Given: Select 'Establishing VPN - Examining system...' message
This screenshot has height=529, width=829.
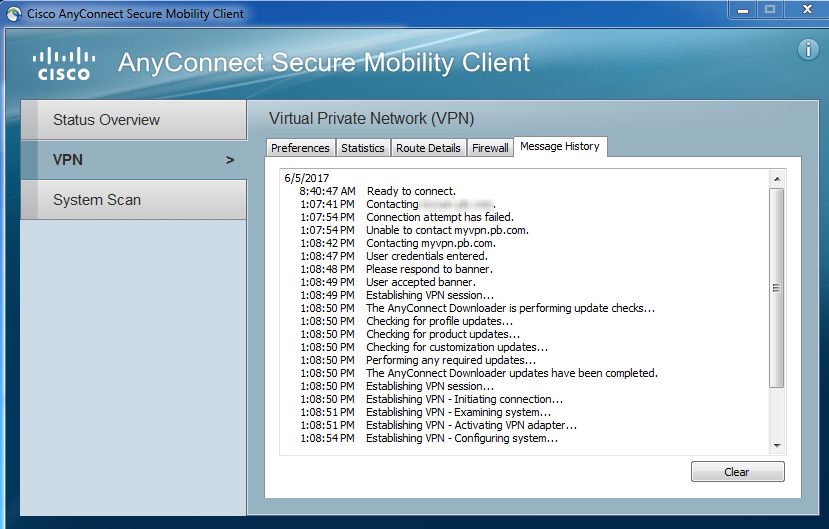Looking at the screenshot, I should (458, 412).
